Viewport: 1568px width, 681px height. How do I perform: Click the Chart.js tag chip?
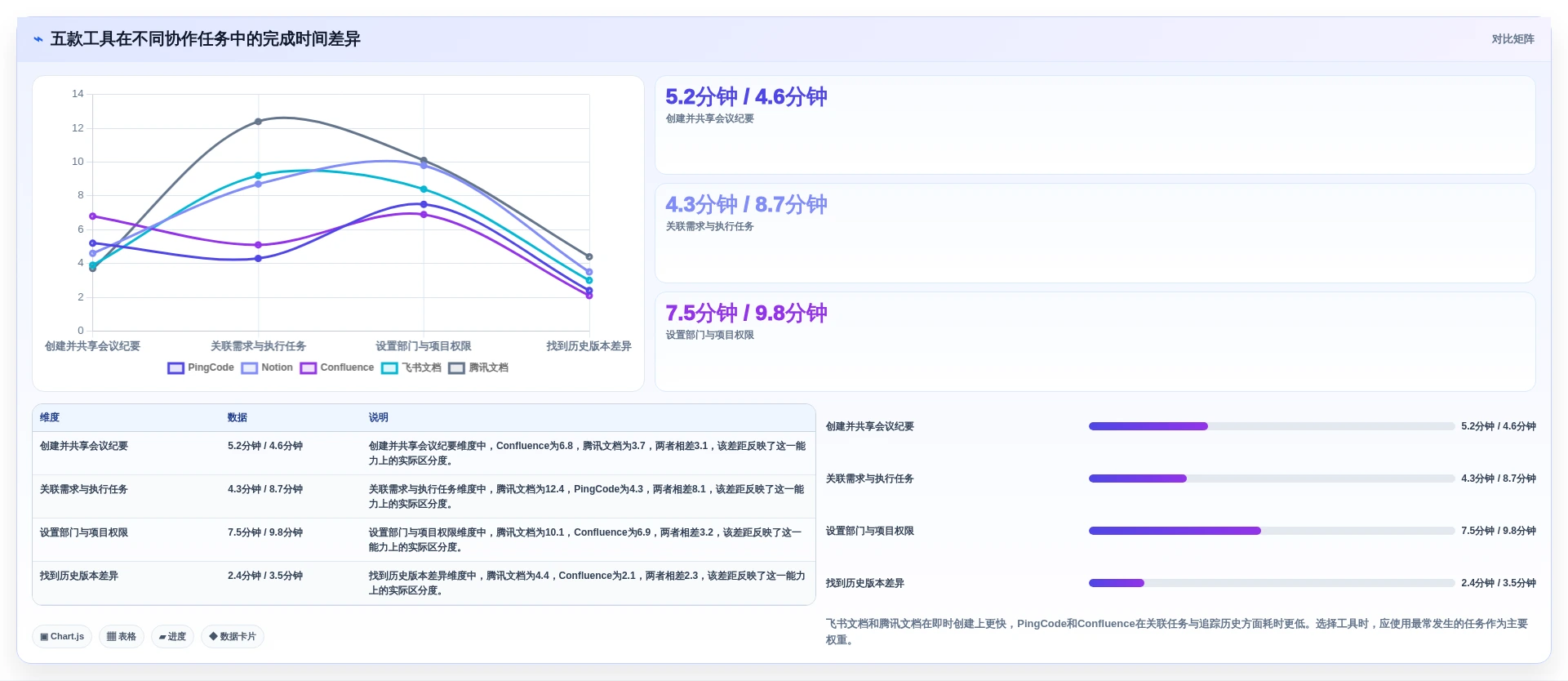62,636
